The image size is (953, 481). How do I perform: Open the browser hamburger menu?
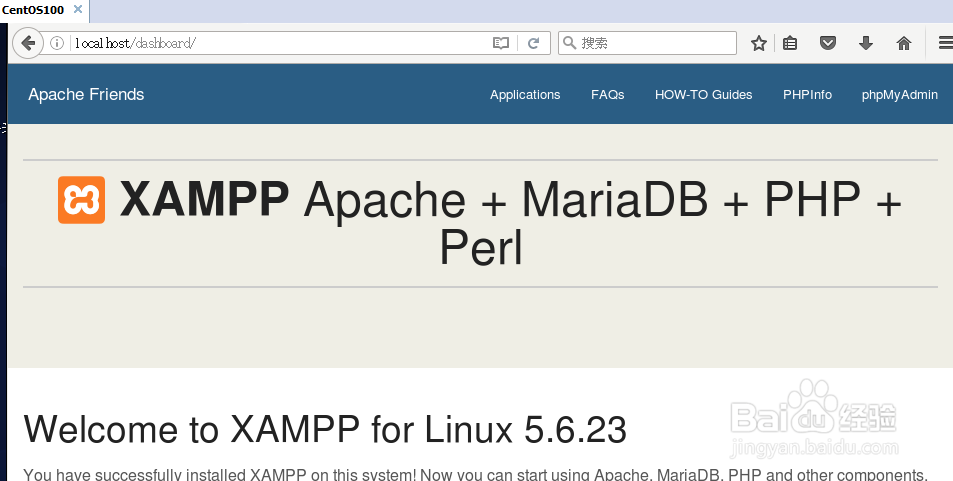tap(945, 43)
